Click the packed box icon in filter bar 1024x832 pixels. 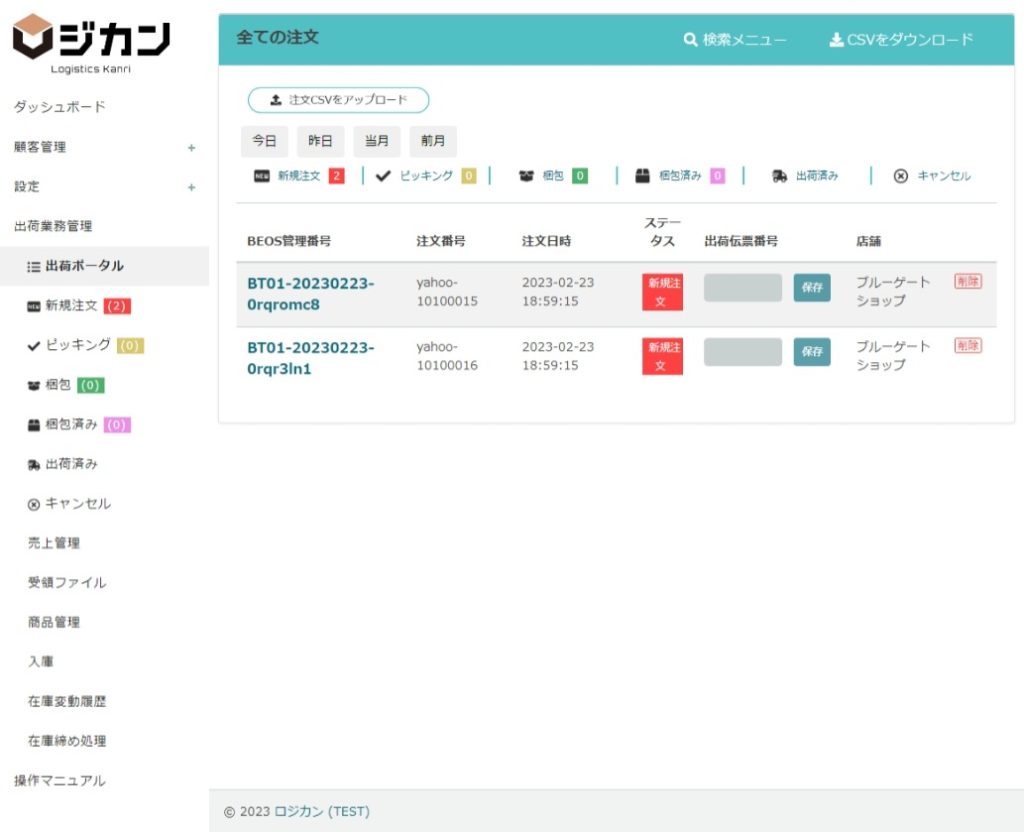[x=643, y=176]
